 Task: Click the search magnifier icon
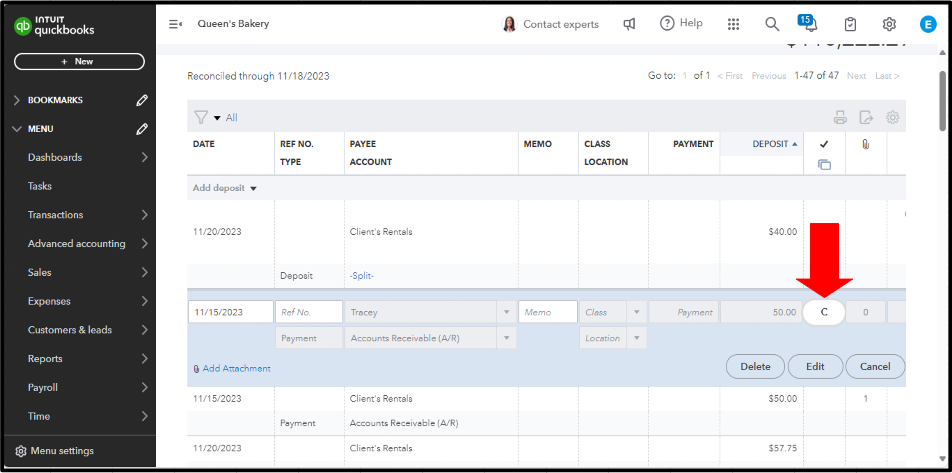point(772,24)
